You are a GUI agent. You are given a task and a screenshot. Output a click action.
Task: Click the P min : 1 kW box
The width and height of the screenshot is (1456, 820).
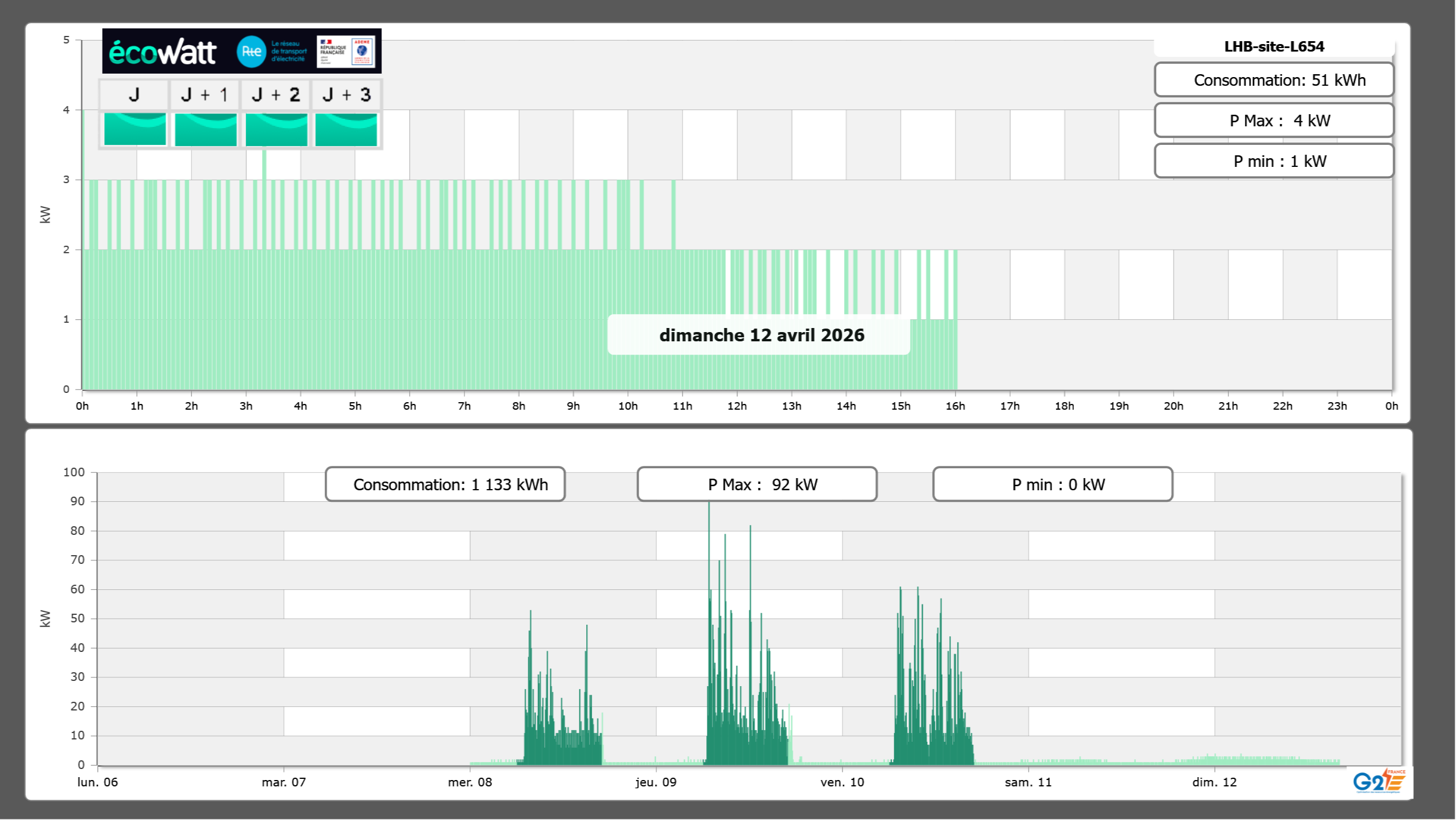coord(1273,161)
